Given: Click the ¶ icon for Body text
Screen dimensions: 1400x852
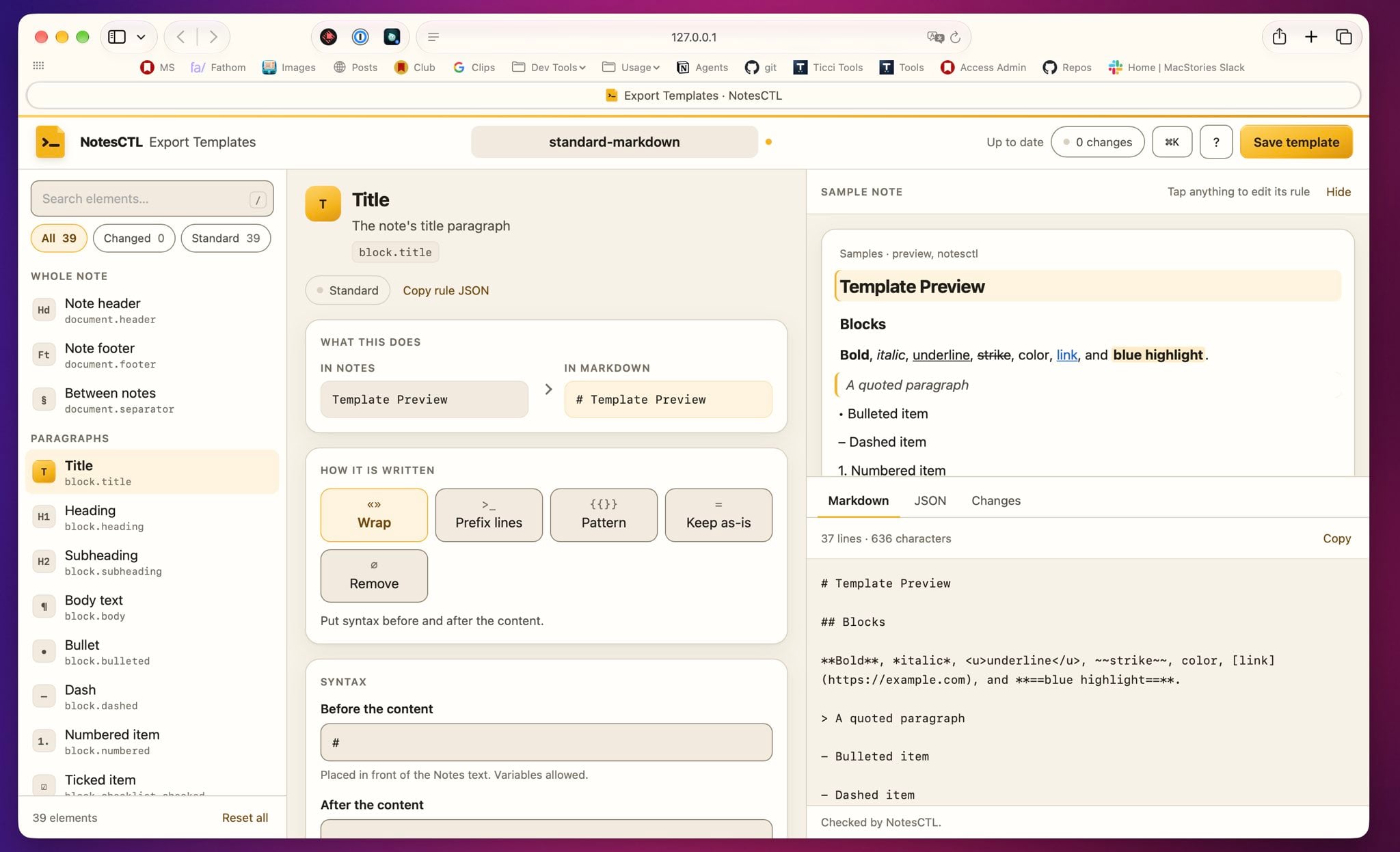Looking at the screenshot, I should 44,607.
